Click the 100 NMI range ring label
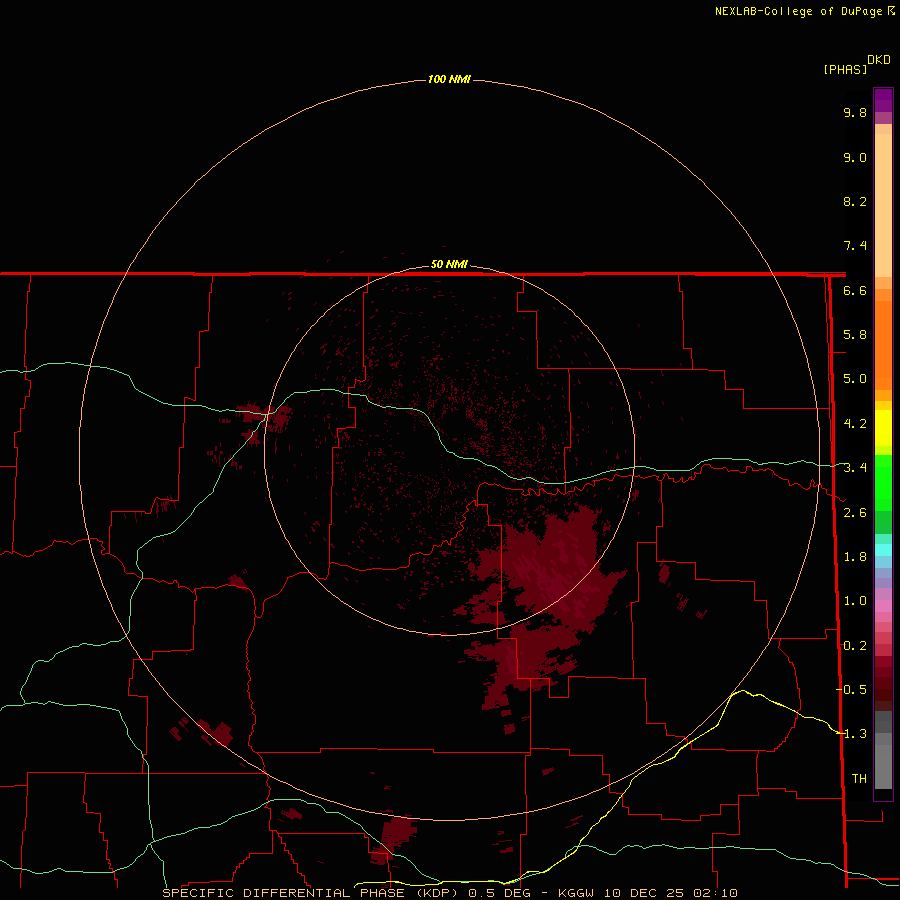This screenshot has width=900, height=900. [x=449, y=79]
